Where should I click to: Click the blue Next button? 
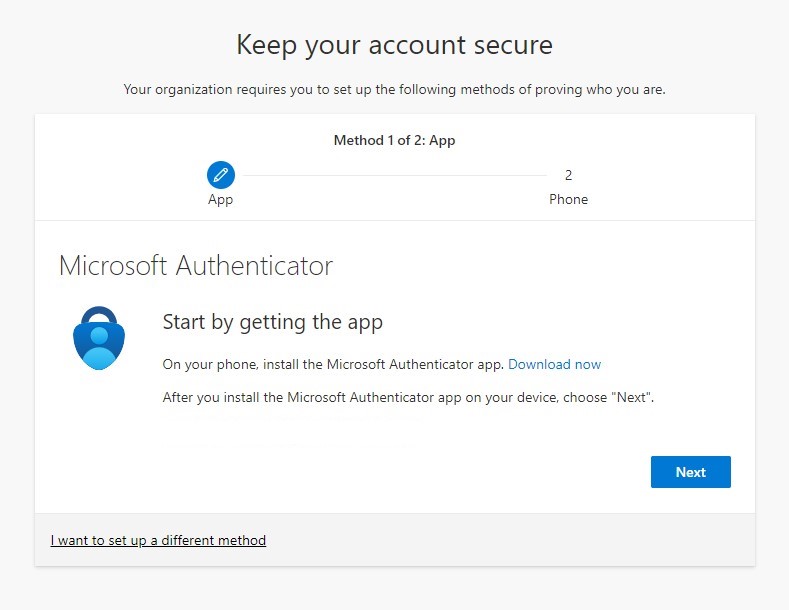click(x=690, y=472)
